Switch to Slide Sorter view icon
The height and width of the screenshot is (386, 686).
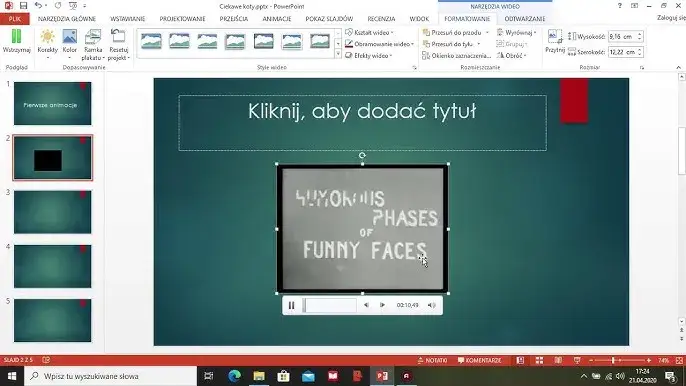(x=539, y=360)
